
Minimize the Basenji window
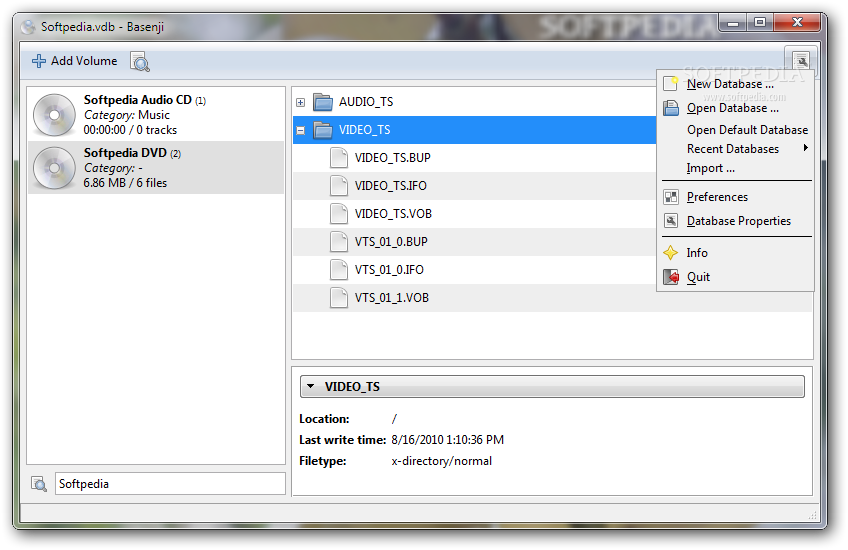coord(733,23)
